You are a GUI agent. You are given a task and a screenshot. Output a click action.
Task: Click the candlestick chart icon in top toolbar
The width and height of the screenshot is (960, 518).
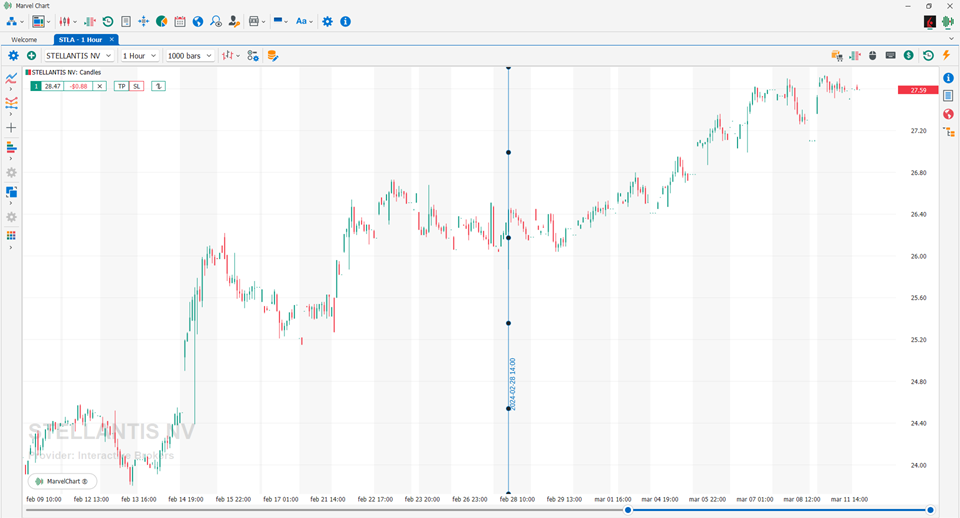click(x=64, y=21)
